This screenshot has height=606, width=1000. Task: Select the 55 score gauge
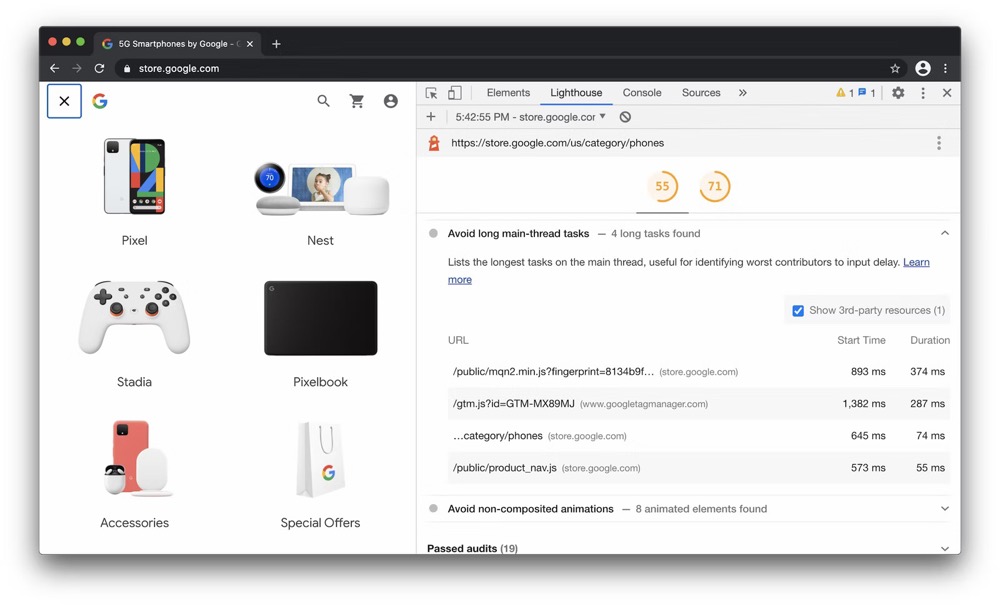click(x=662, y=186)
